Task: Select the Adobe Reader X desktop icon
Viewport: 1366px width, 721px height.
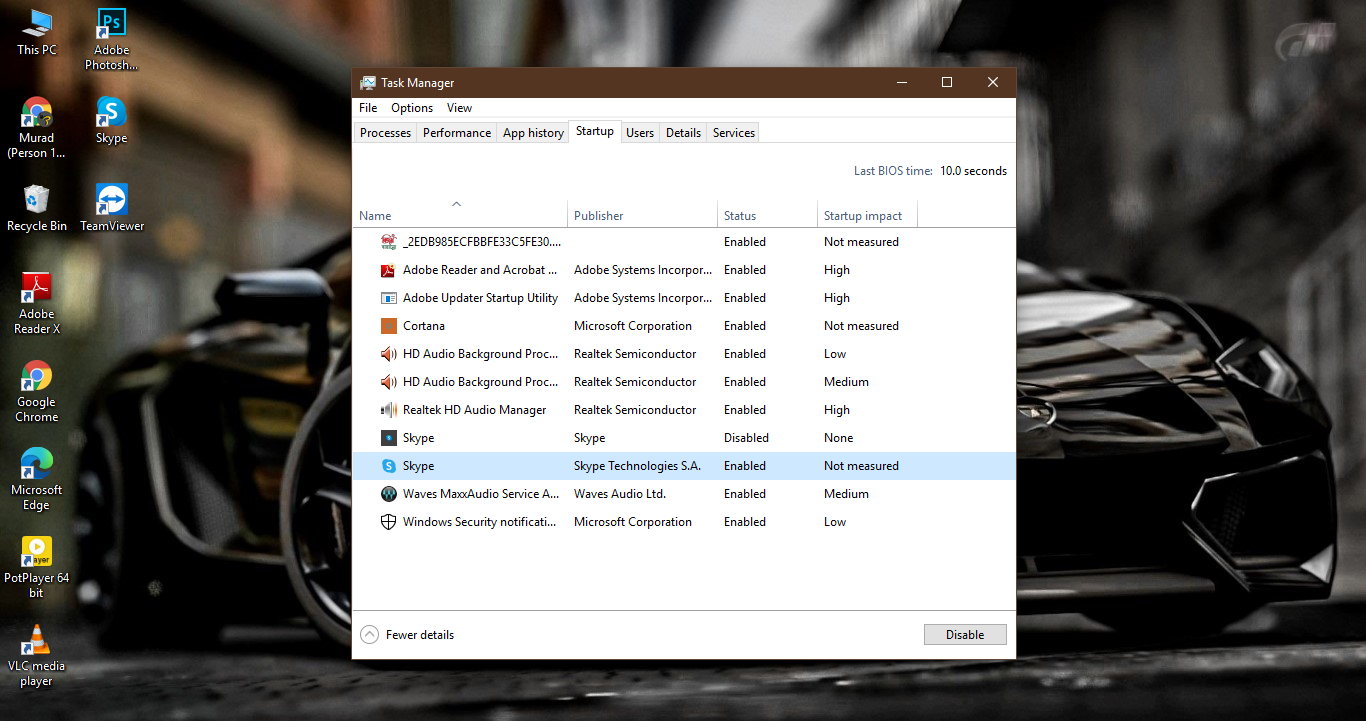Action: tap(37, 303)
